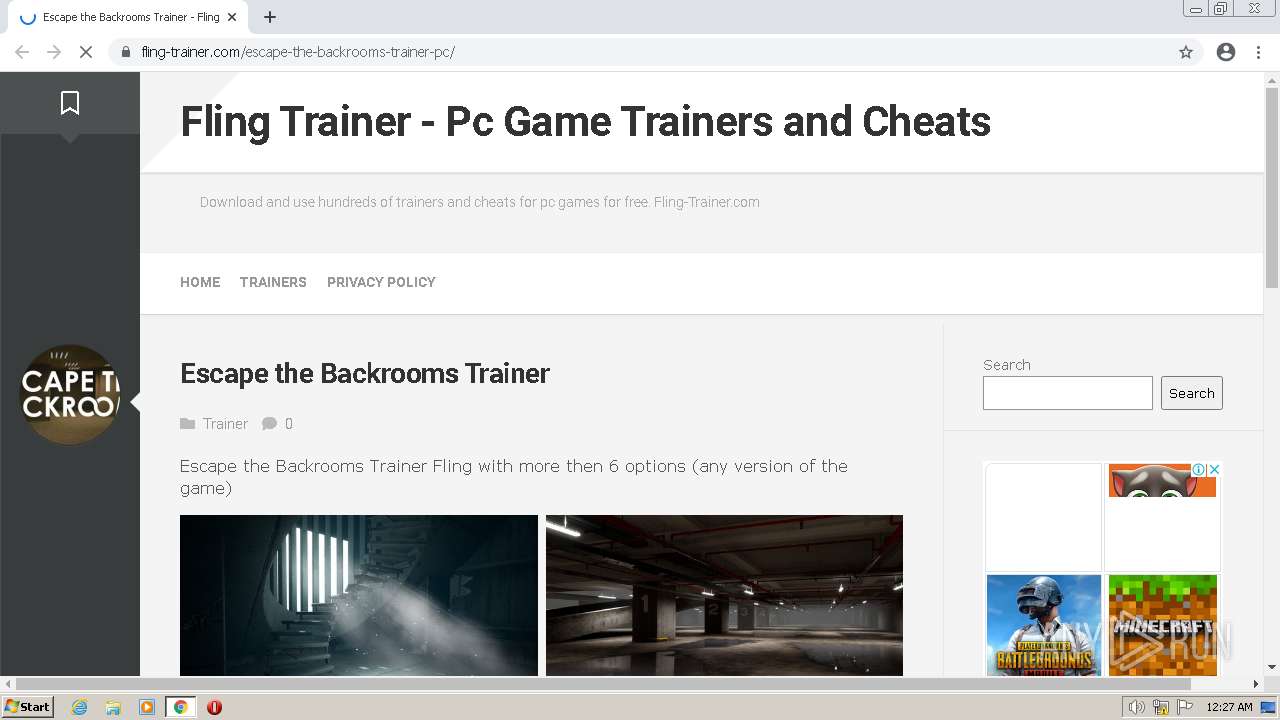The height and width of the screenshot is (720, 1280).
Task: Click the site title Fling Trainer link
Action: coord(585,122)
